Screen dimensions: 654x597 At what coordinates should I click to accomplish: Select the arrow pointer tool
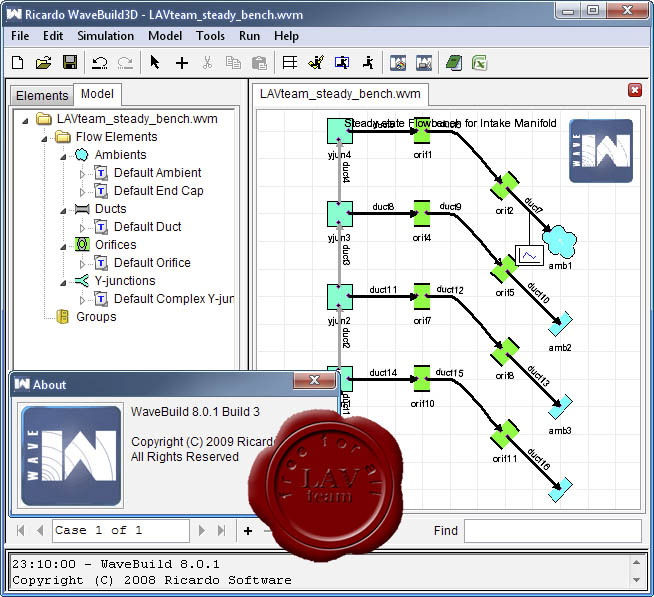(155, 63)
